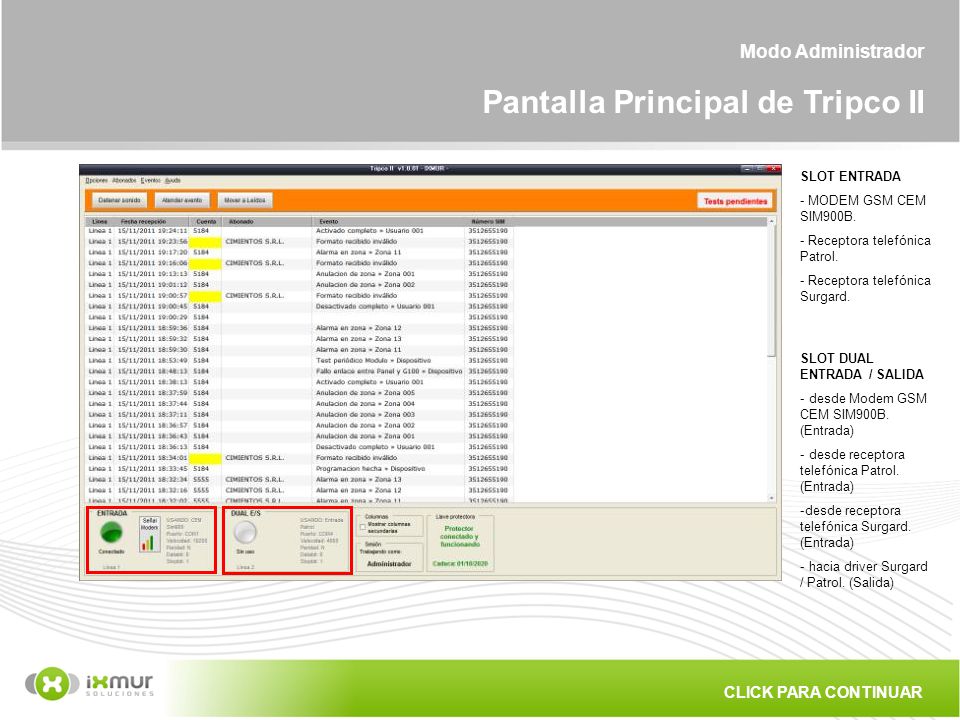Click 'Fallo enlace entre Panel y G100' event
Screen dimensions: 960x720
(389, 371)
